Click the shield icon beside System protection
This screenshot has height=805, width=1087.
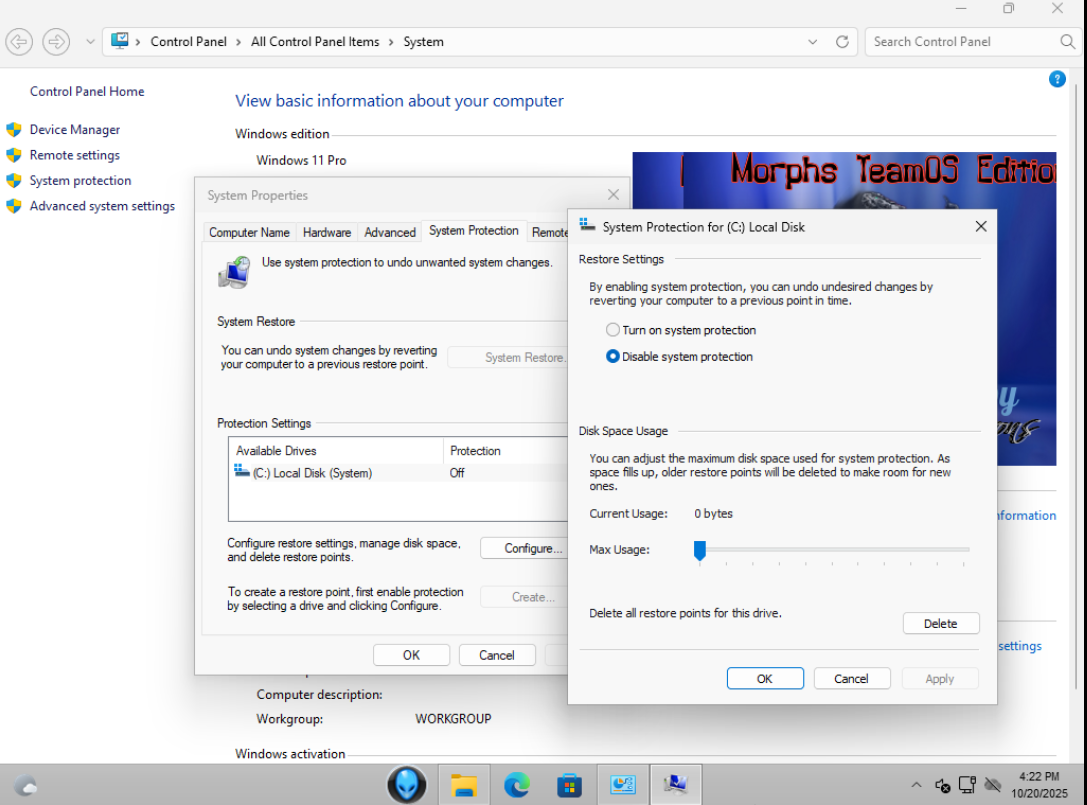tap(14, 180)
